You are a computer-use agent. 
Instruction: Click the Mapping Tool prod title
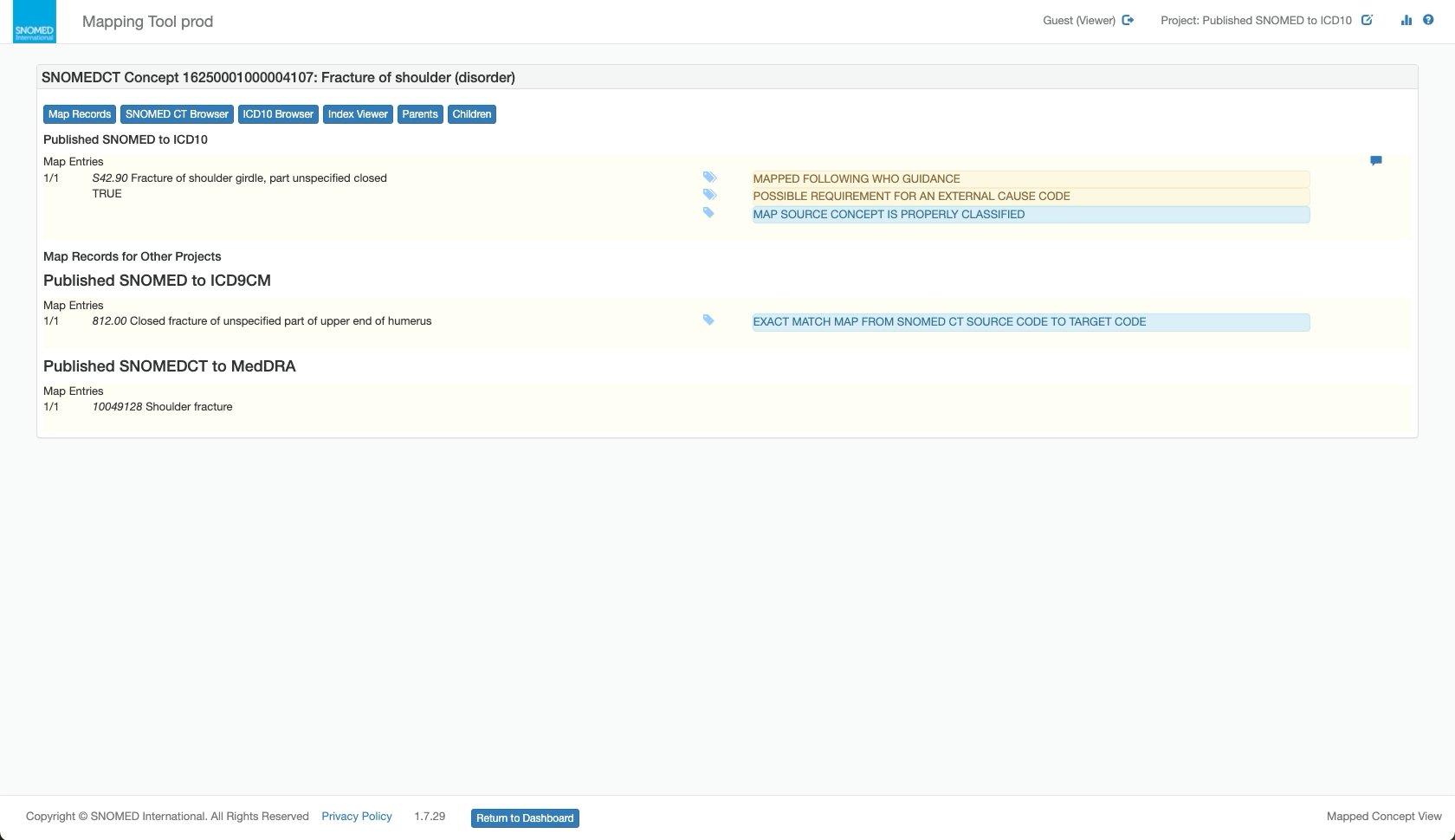click(x=147, y=22)
